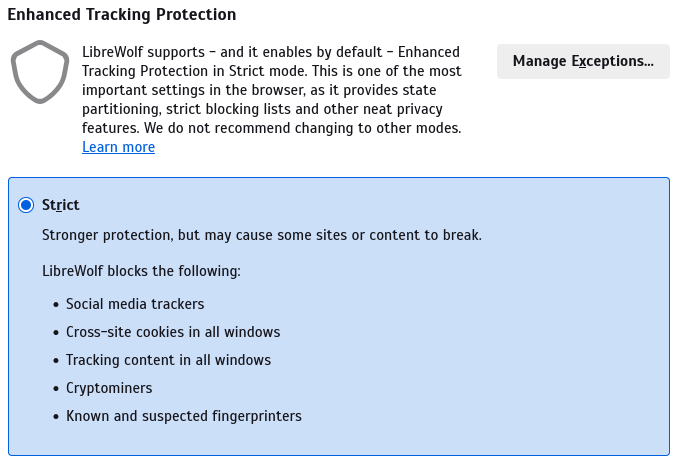The height and width of the screenshot is (465, 679).
Task: Click the Known and suspected fingerprinters item
Action: (184, 416)
